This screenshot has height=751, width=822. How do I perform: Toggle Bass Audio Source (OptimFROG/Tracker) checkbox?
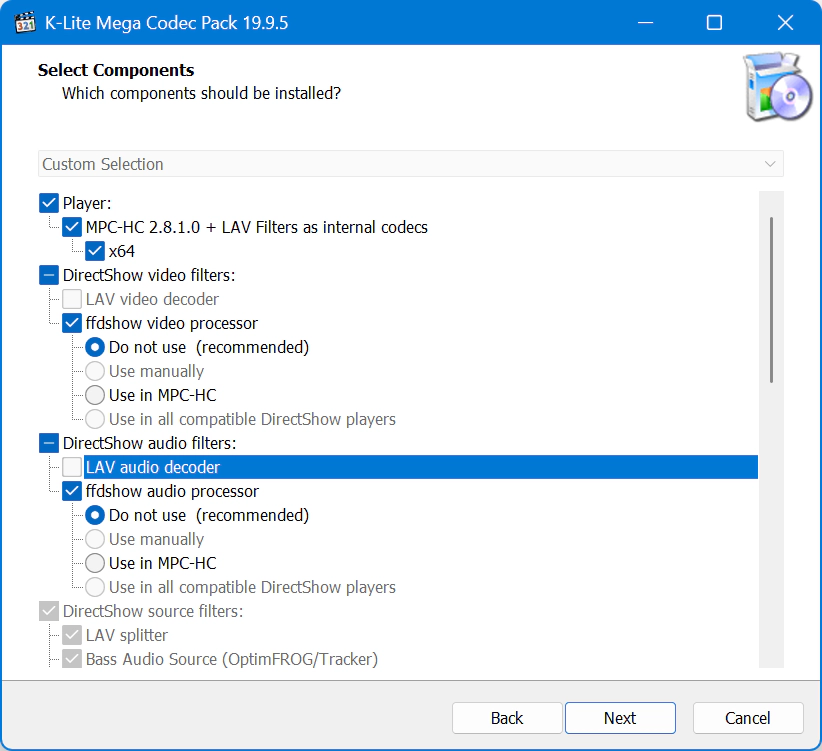[x=72, y=659]
